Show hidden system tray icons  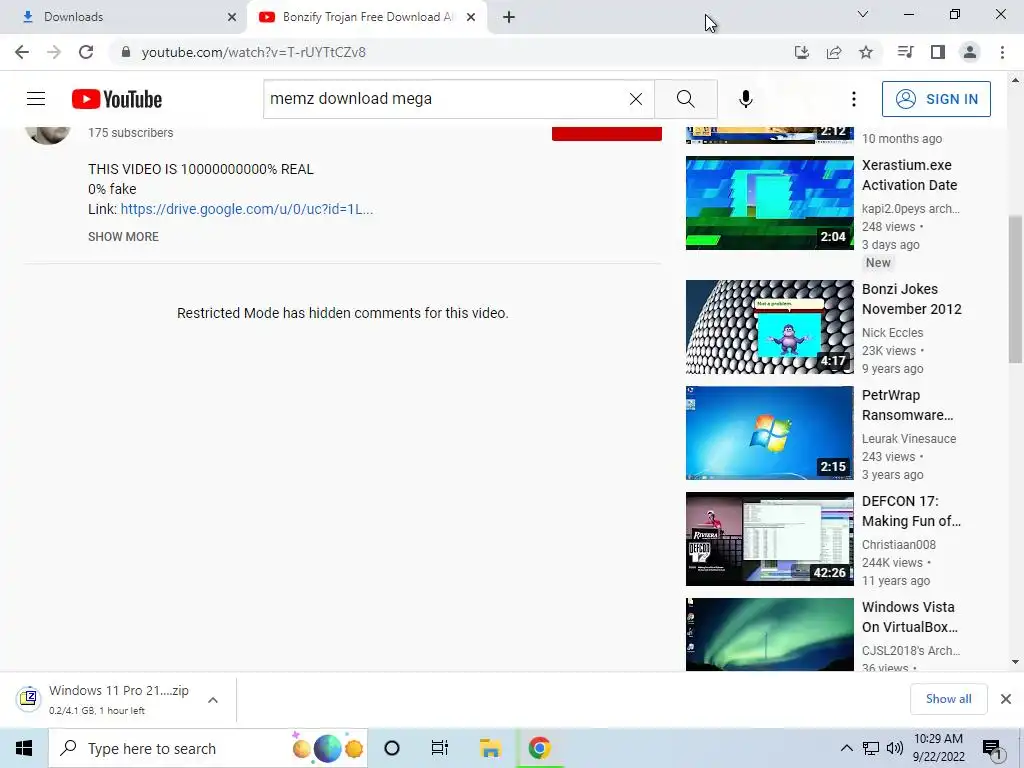point(846,748)
